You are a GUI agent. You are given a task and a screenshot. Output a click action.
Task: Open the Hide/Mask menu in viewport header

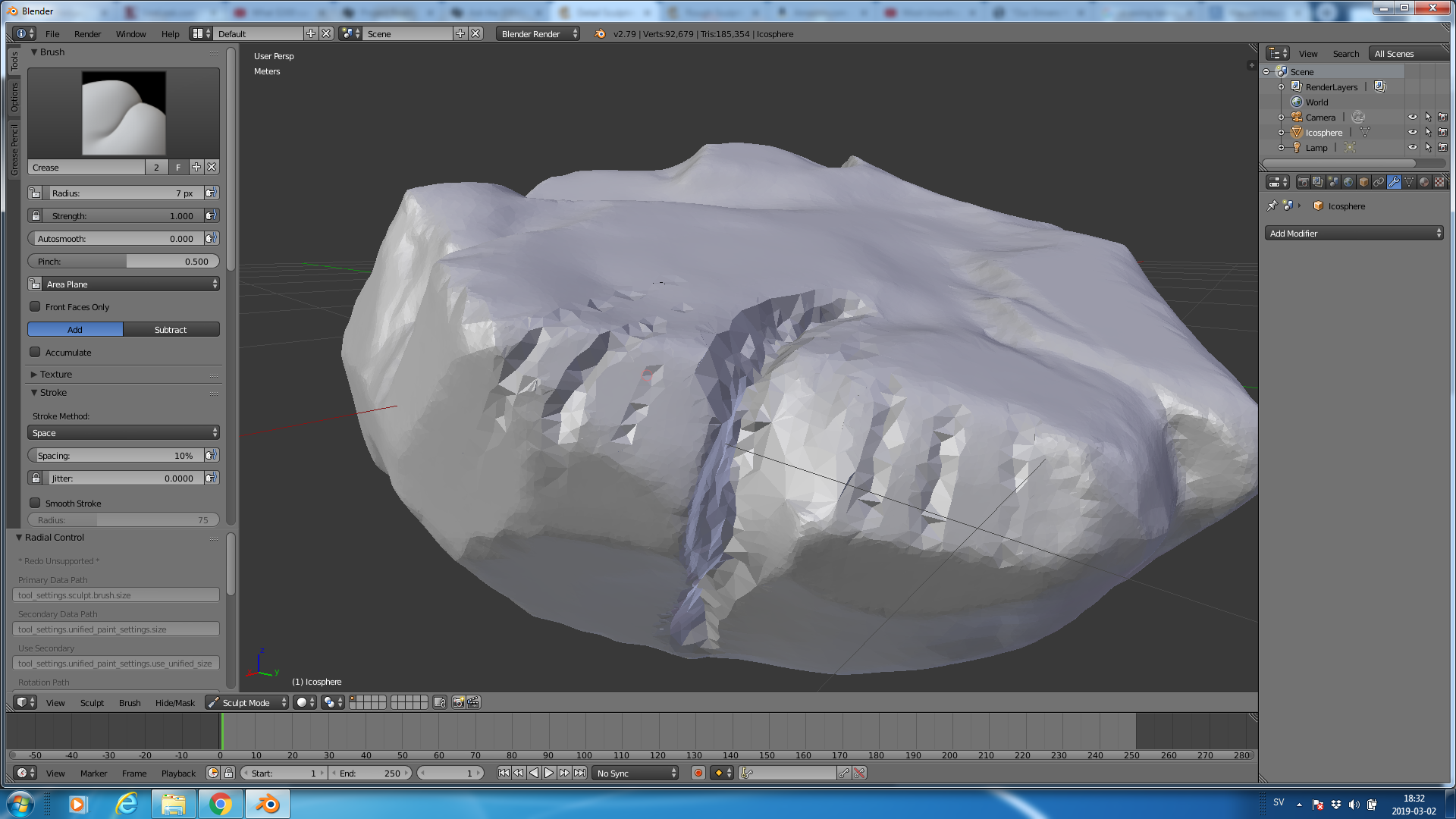174,703
